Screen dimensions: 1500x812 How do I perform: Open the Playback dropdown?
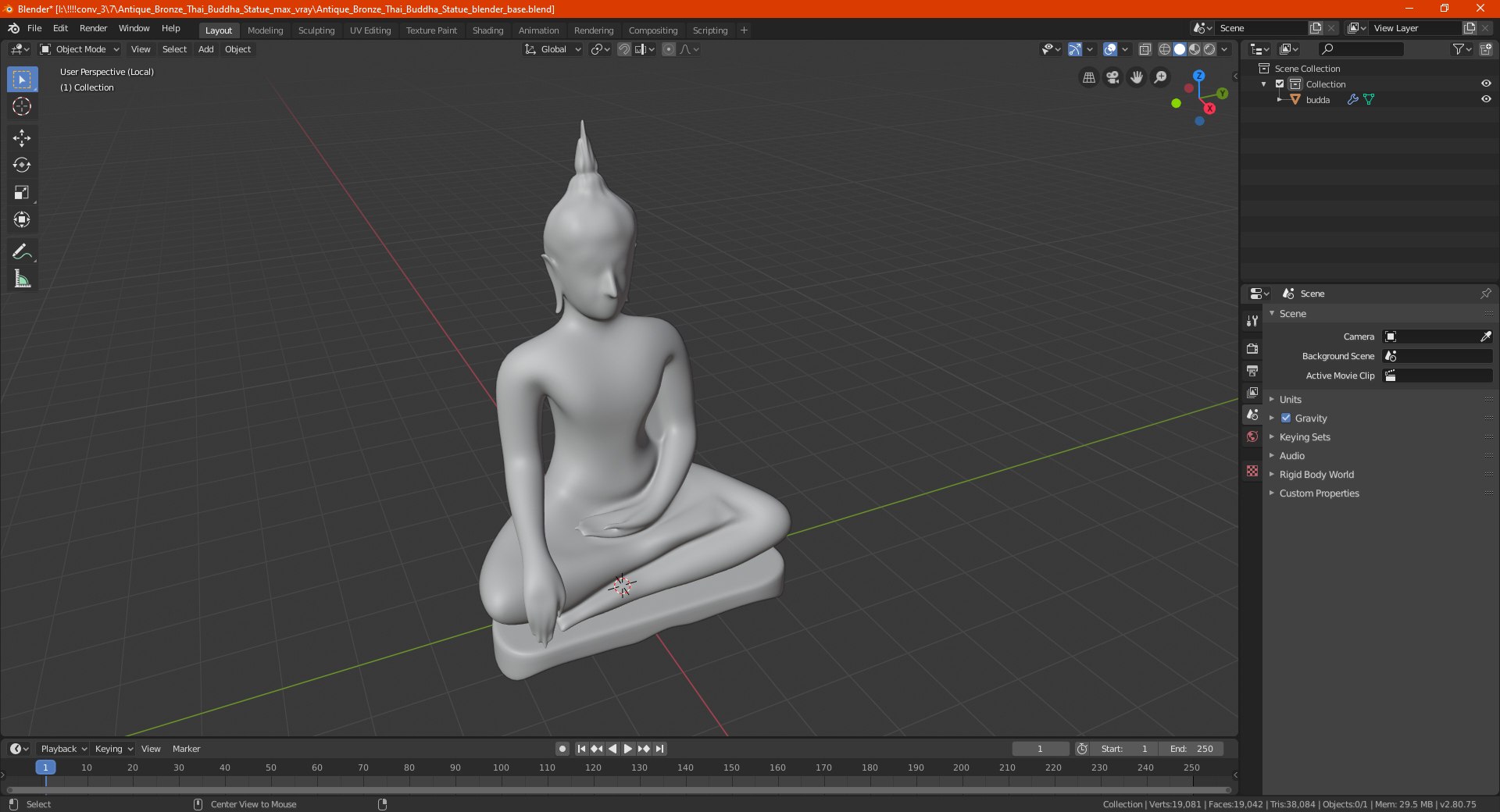63,749
